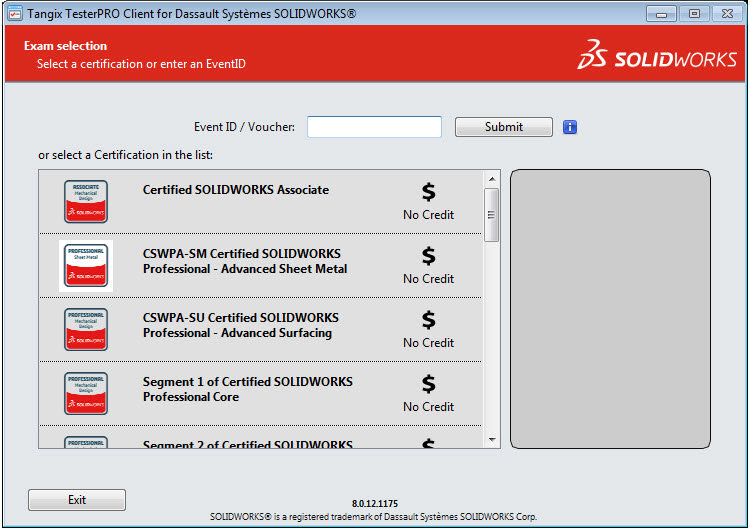Click the Tangix TesterPRO title bar app icon
The height and width of the screenshot is (528, 750).
tap(15, 13)
